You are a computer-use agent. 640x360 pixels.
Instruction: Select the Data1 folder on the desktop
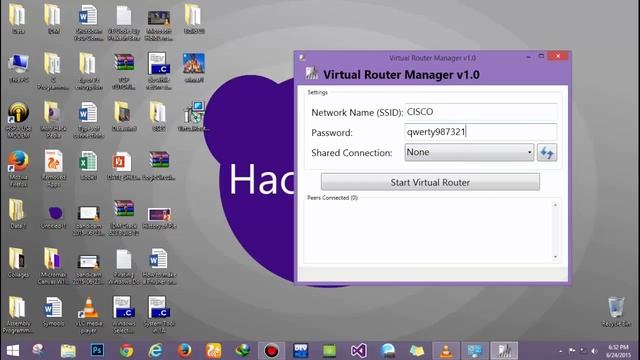tap(18, 214)
